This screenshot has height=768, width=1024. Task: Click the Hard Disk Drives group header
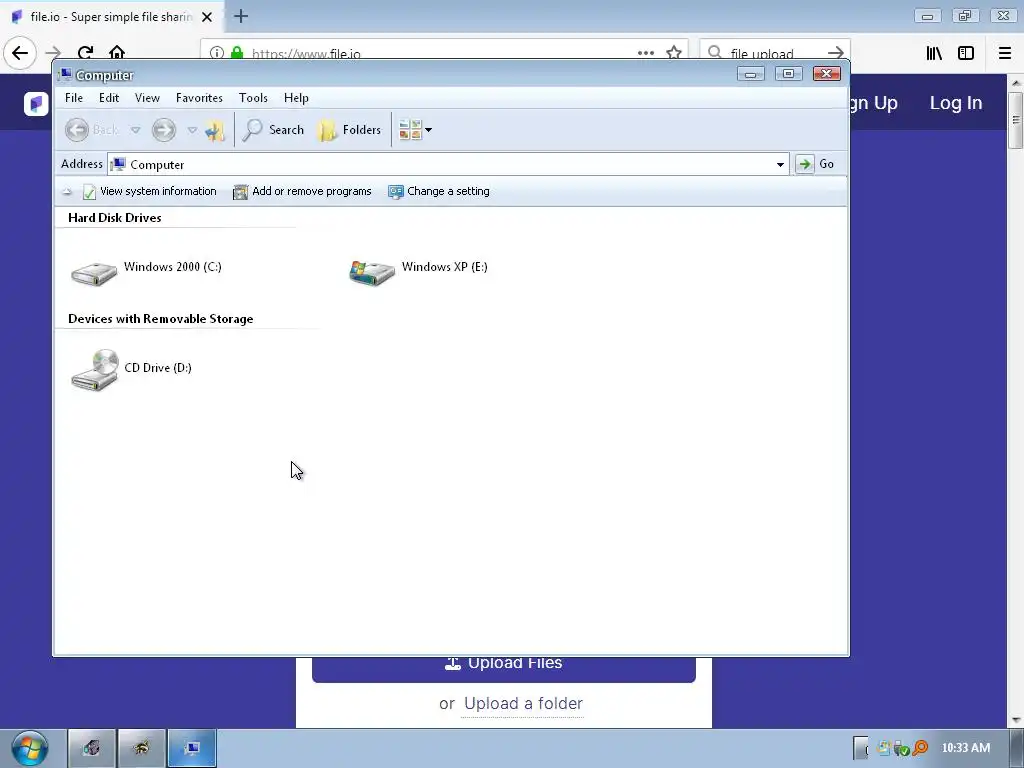pos(115,218)
